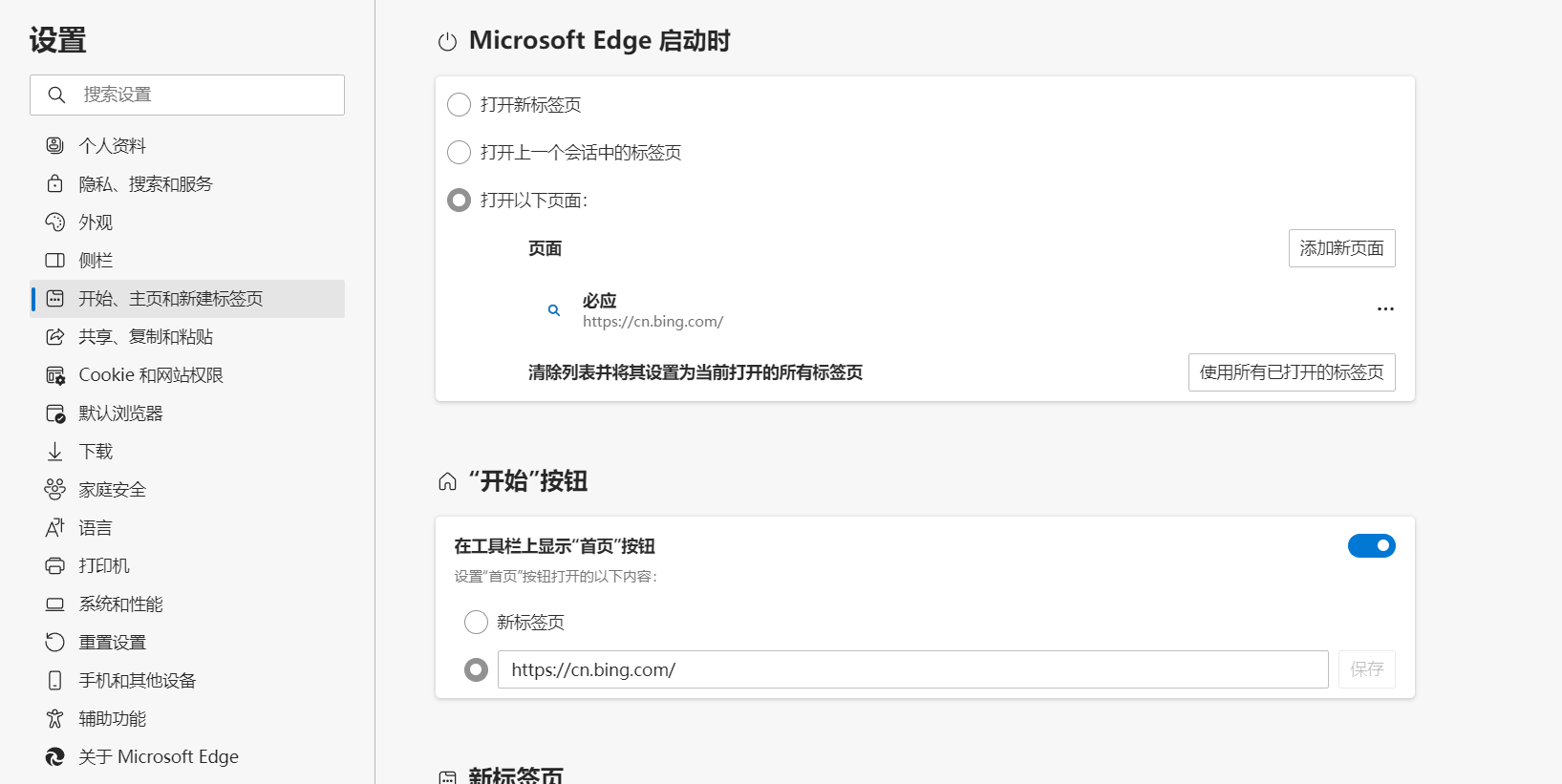Click the search magnifier icon in settings

(56, 95)
